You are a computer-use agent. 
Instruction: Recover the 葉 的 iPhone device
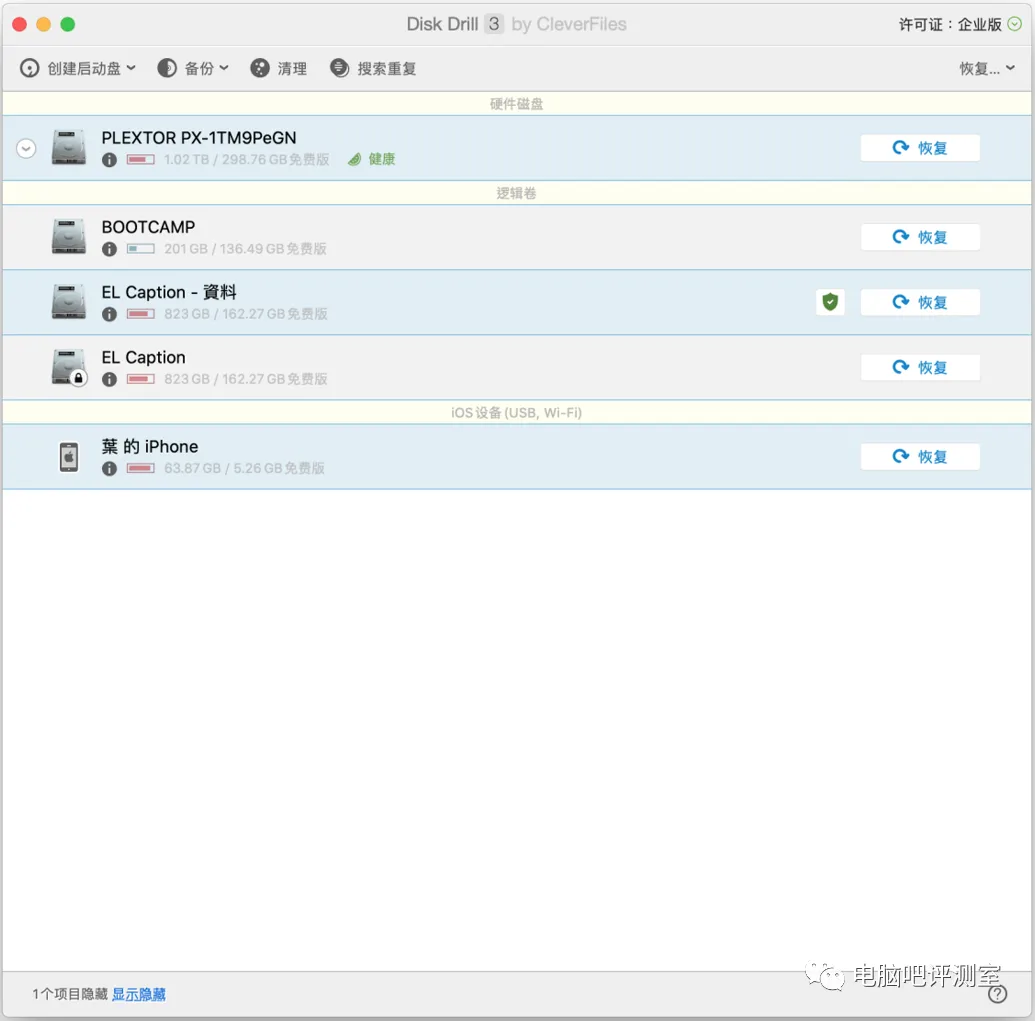(x=919, y=456)
